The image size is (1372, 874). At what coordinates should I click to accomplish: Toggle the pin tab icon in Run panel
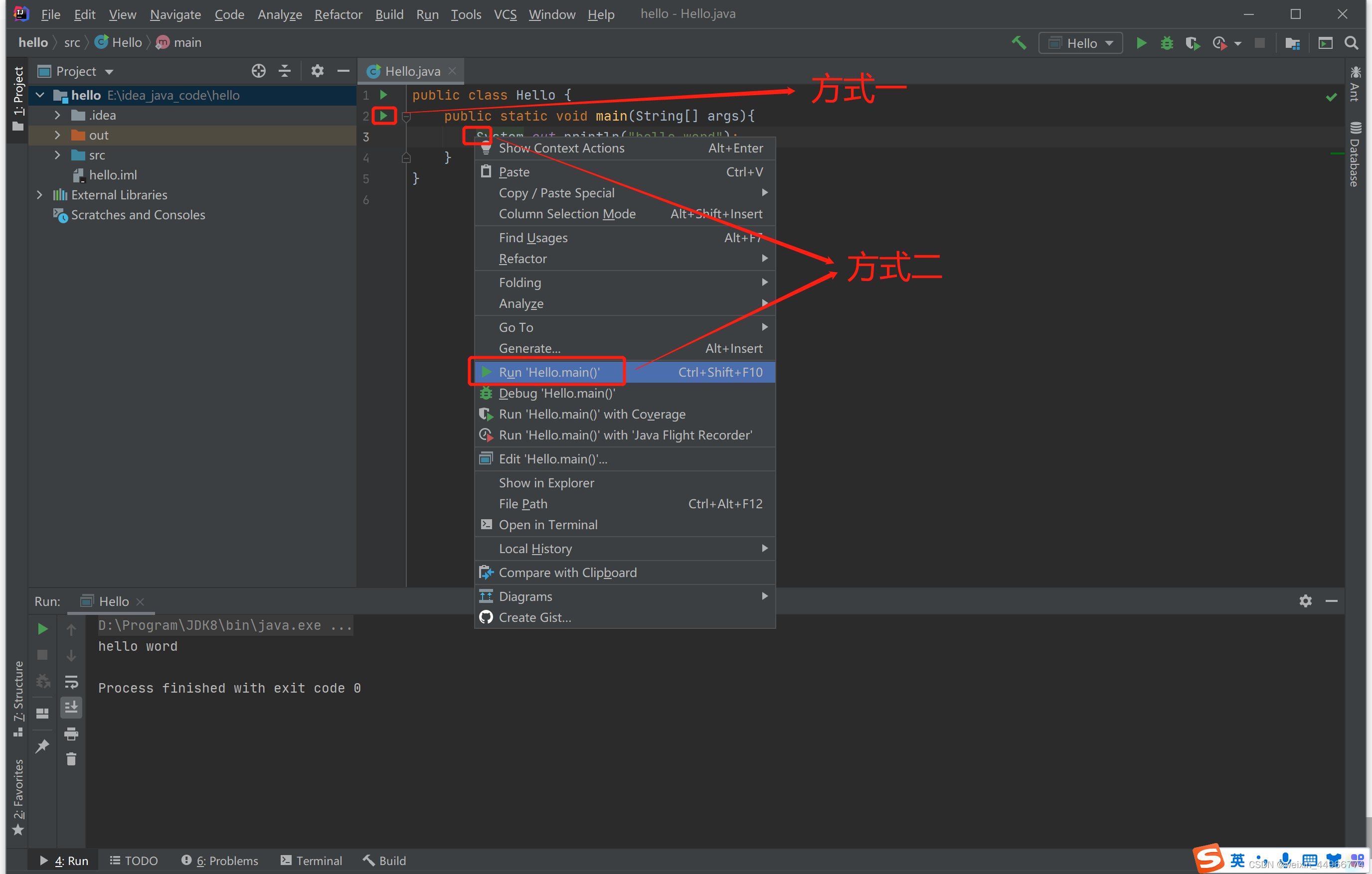[43, 746]
